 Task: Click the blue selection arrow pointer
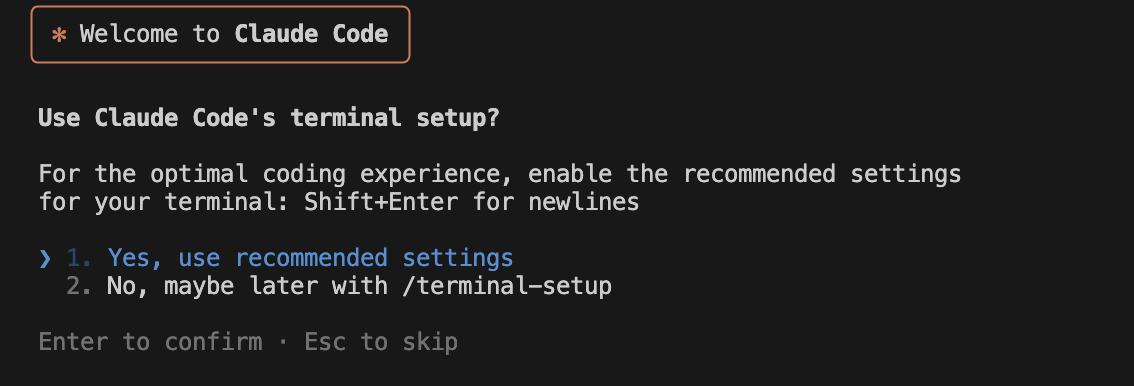click(45, 258)
